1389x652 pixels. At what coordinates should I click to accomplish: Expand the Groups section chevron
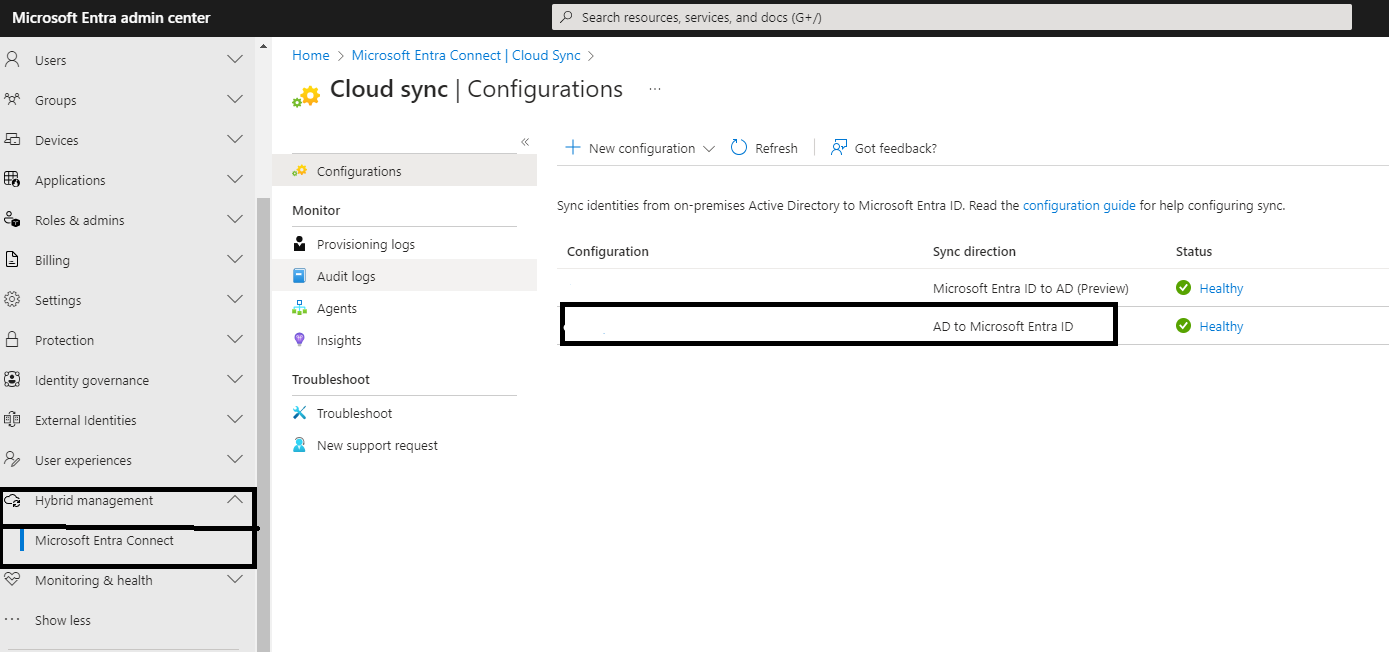pyautogui.click(x=235, y=100)
